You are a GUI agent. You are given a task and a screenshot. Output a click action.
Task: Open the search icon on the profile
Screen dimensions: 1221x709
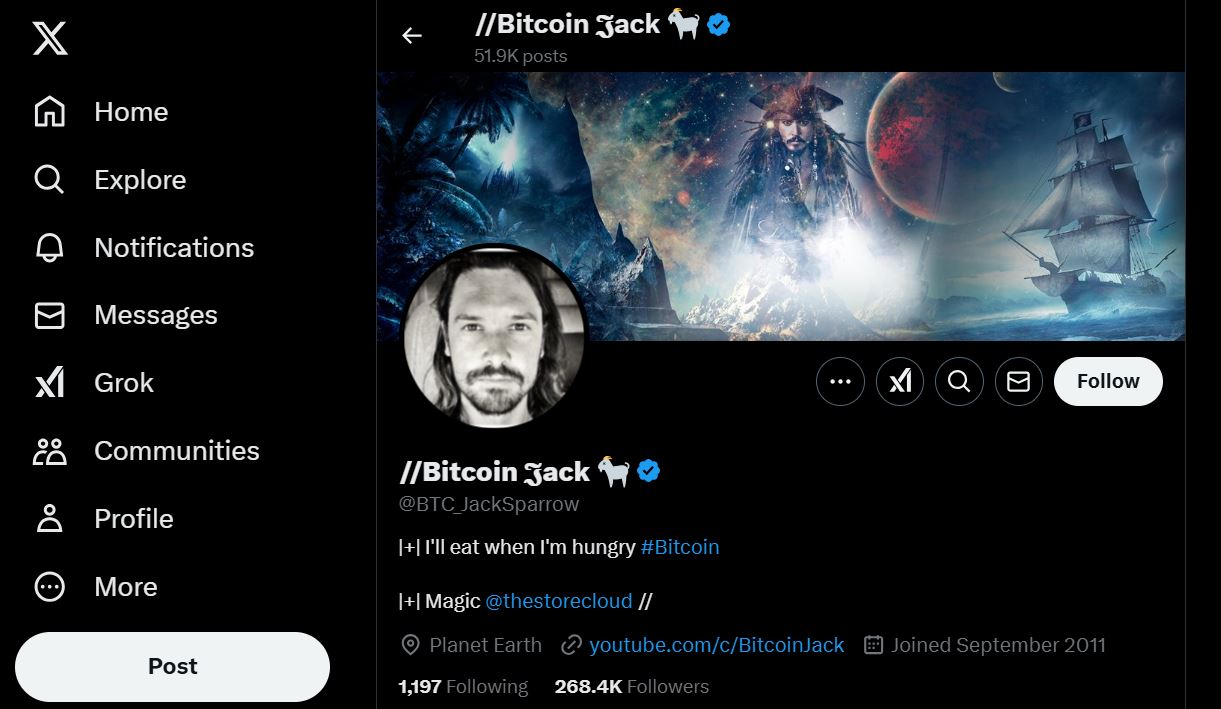pyautogui.click(x=959, y=381)
